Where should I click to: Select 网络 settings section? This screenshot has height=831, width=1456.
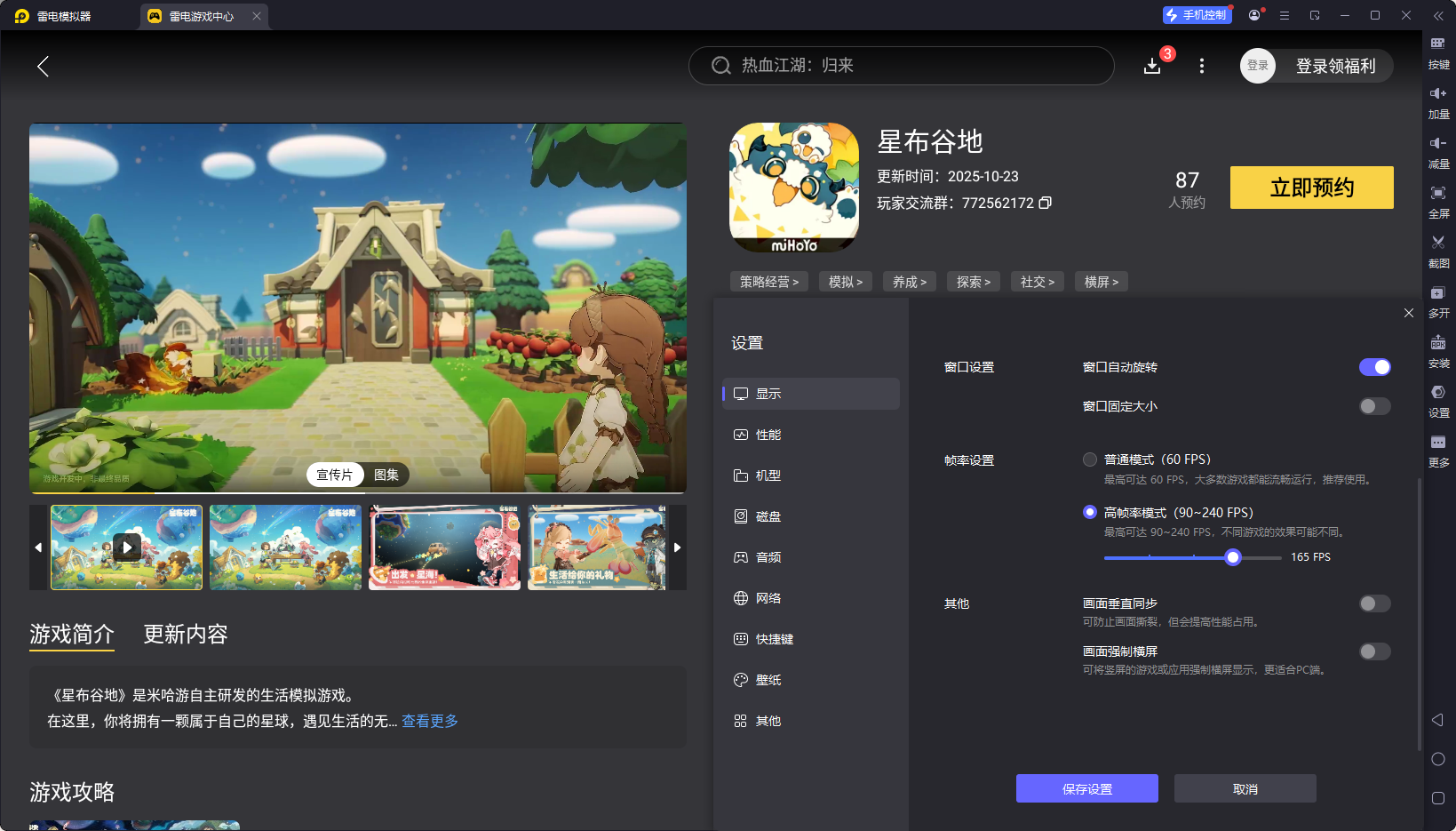pyautogui.click(x=811, y=598)
